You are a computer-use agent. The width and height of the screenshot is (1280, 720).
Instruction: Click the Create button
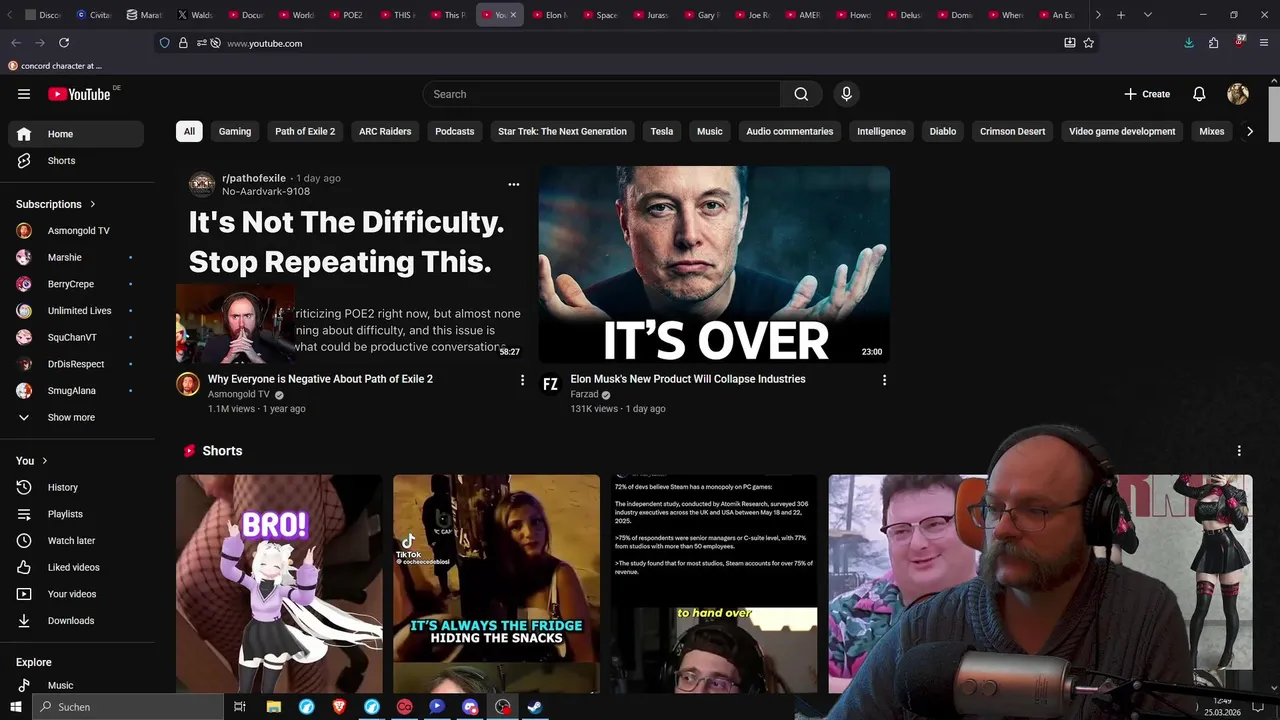click(1147, 94)
